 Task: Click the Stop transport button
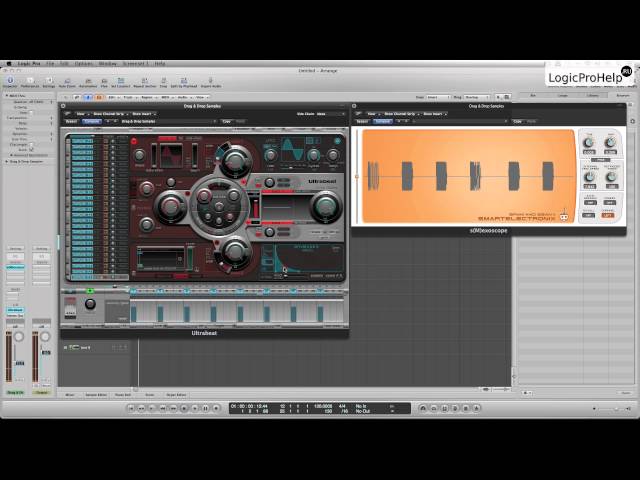[x=184, y=408]
